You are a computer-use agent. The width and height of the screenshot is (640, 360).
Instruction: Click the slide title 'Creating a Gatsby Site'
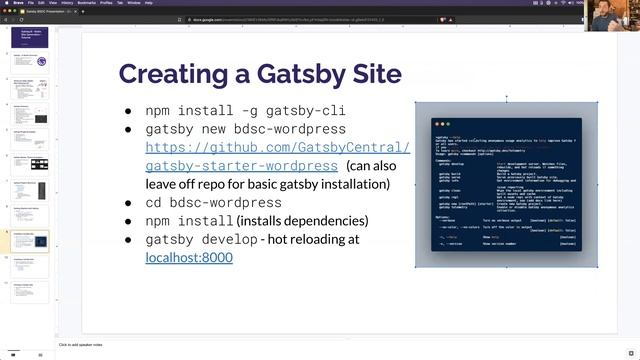coord(260,74)
